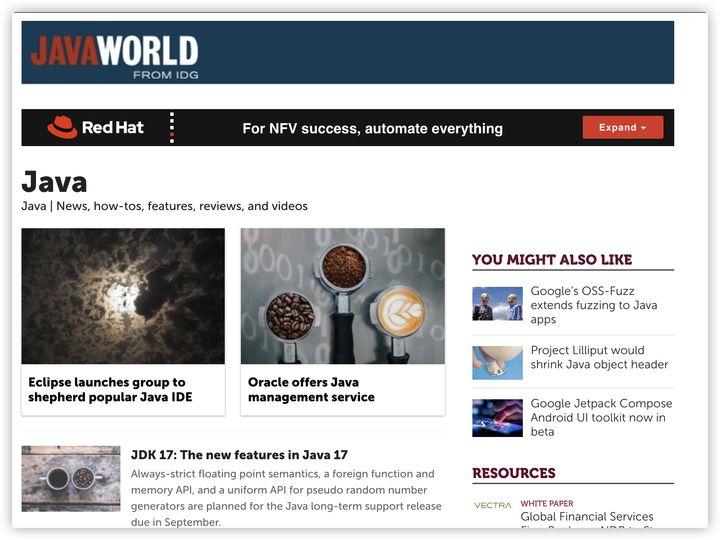This screenshot has width=720, height=540.
Task: Click the JDK 17 article summary text
Action: tap(286, 498)
